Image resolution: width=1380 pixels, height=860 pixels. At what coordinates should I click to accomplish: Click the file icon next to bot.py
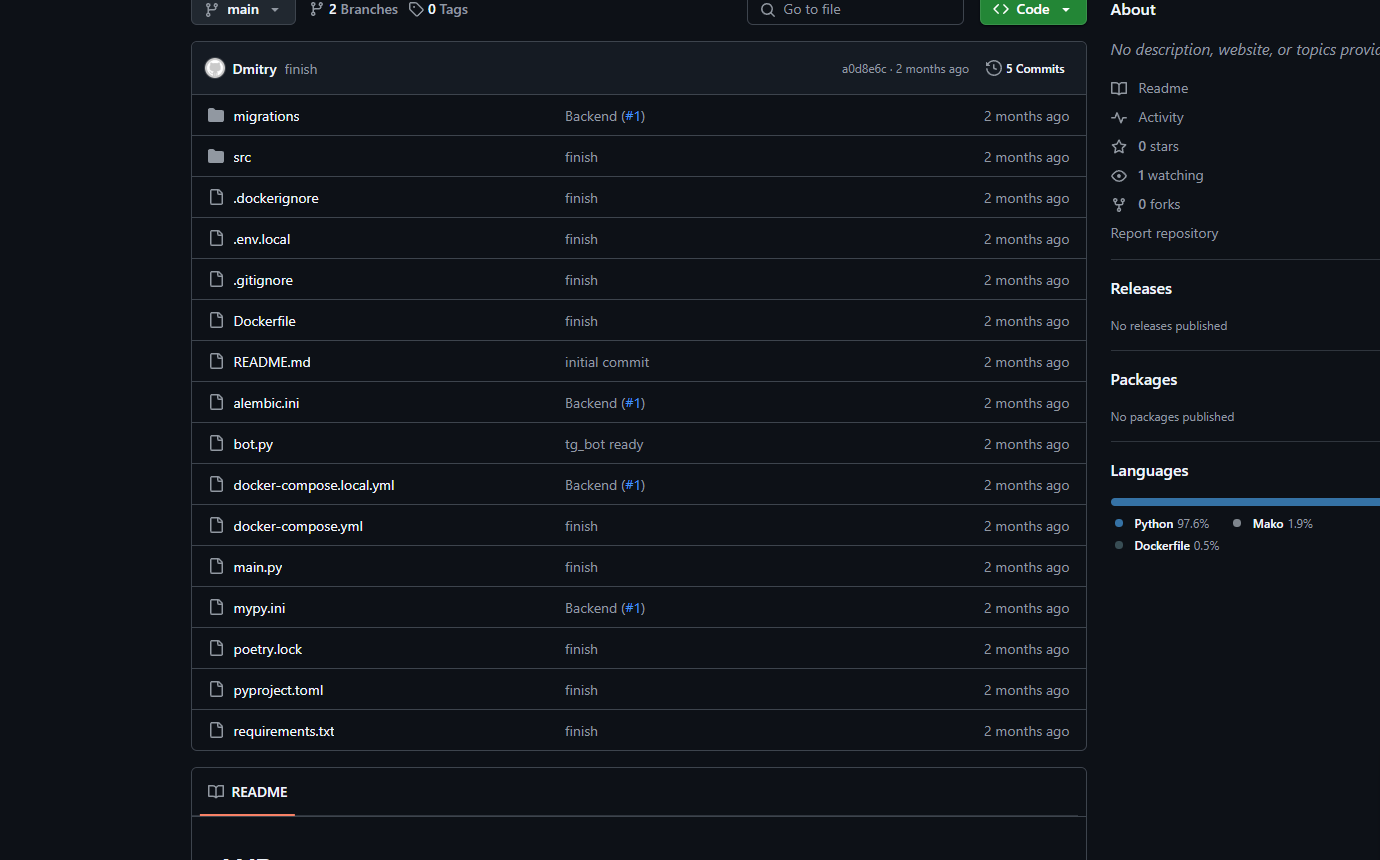216,444
